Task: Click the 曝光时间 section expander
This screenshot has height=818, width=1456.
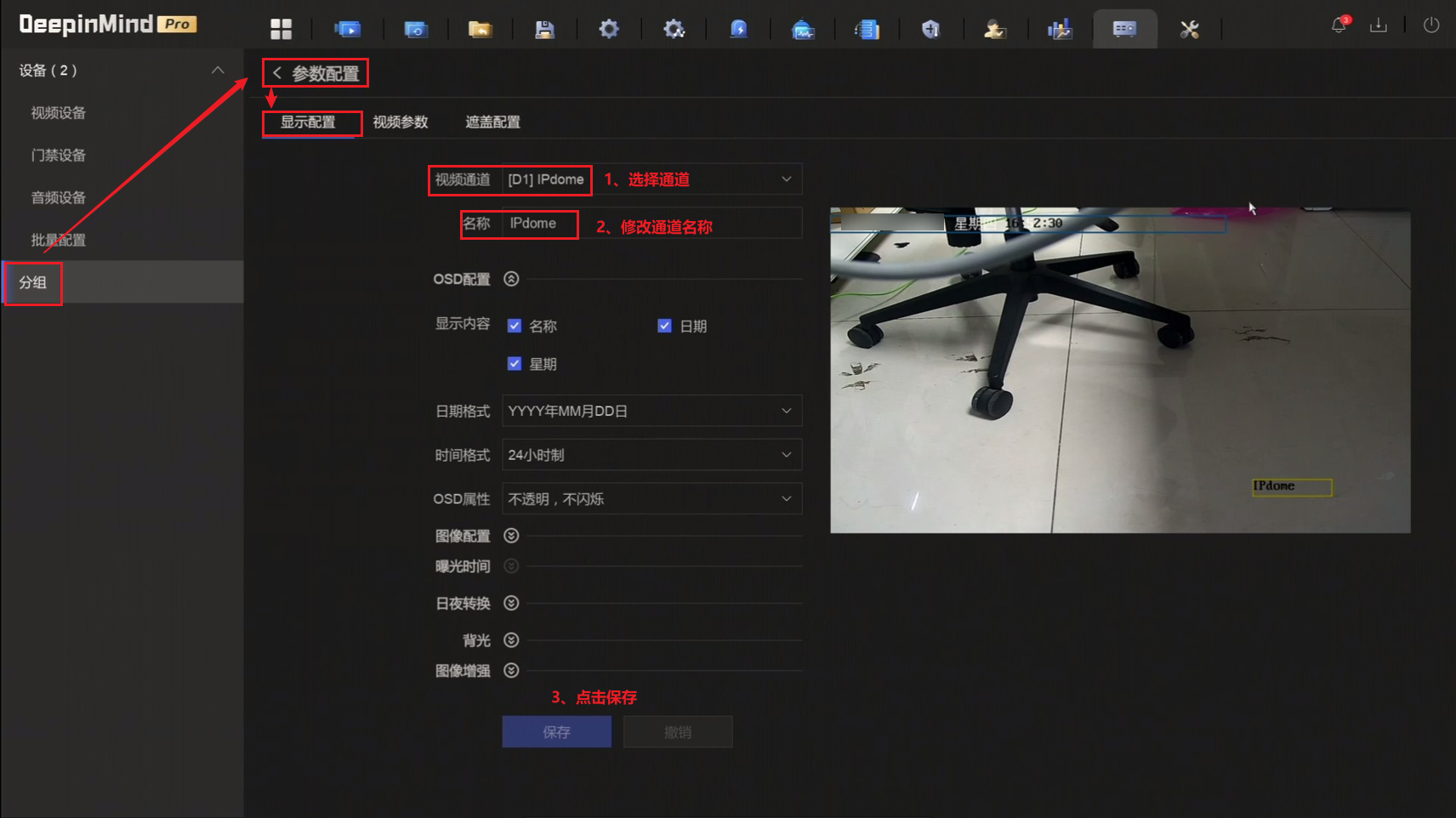Action: (x=511, y=566)
